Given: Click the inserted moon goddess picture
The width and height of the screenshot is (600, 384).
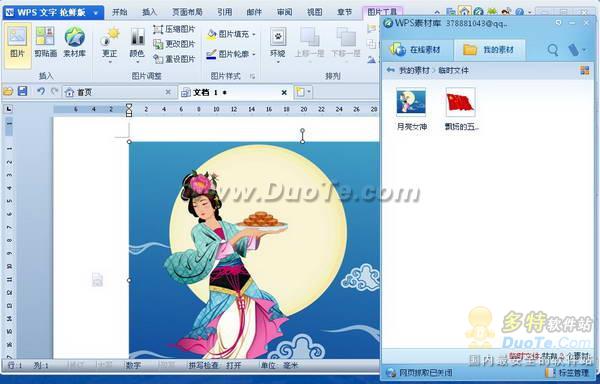Looking at the screenshot, I should (254, 250).
